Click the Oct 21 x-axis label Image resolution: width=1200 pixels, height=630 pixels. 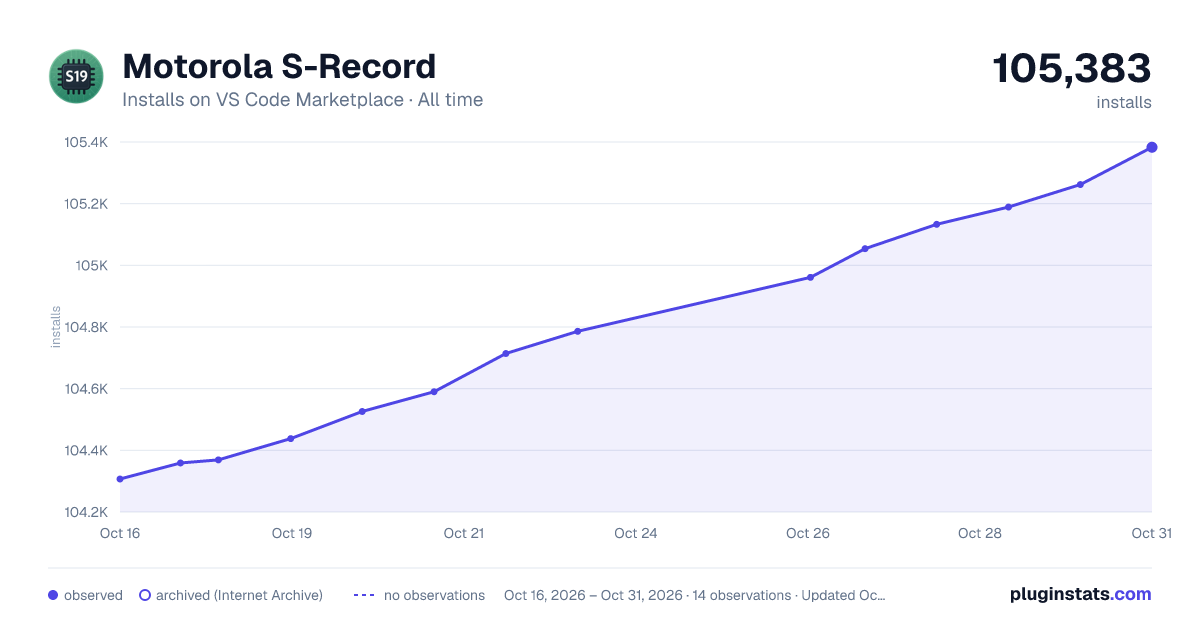coord(464,533)
